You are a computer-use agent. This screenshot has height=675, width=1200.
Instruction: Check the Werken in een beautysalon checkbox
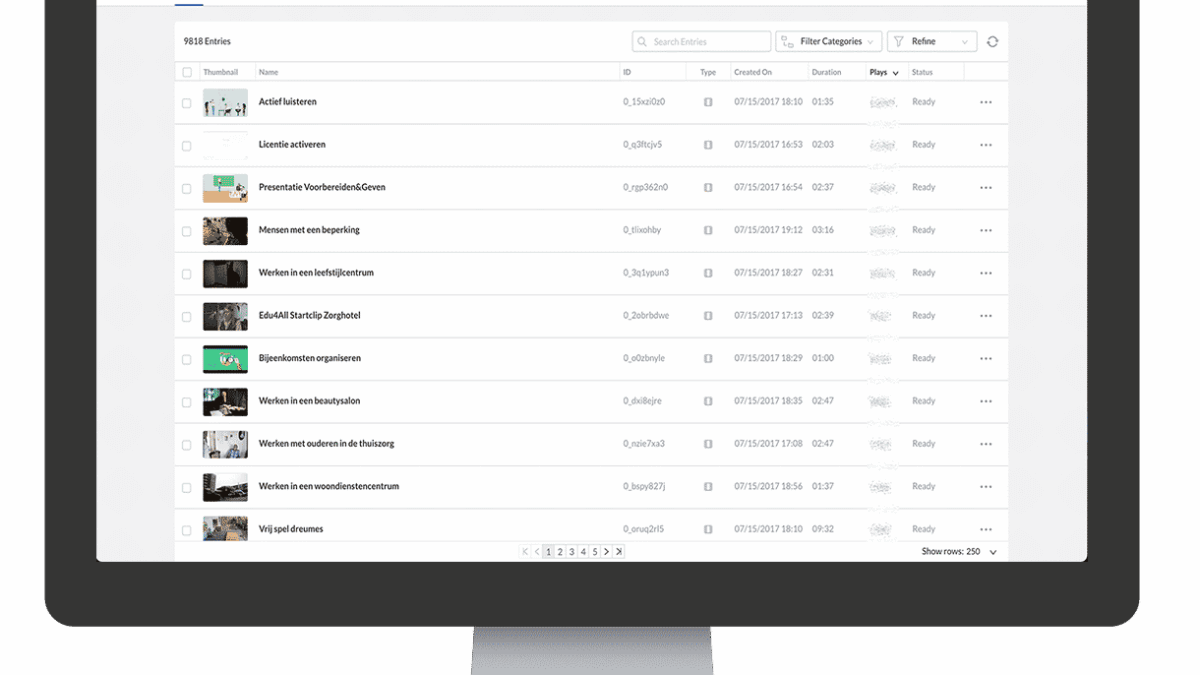coord(187,402)
